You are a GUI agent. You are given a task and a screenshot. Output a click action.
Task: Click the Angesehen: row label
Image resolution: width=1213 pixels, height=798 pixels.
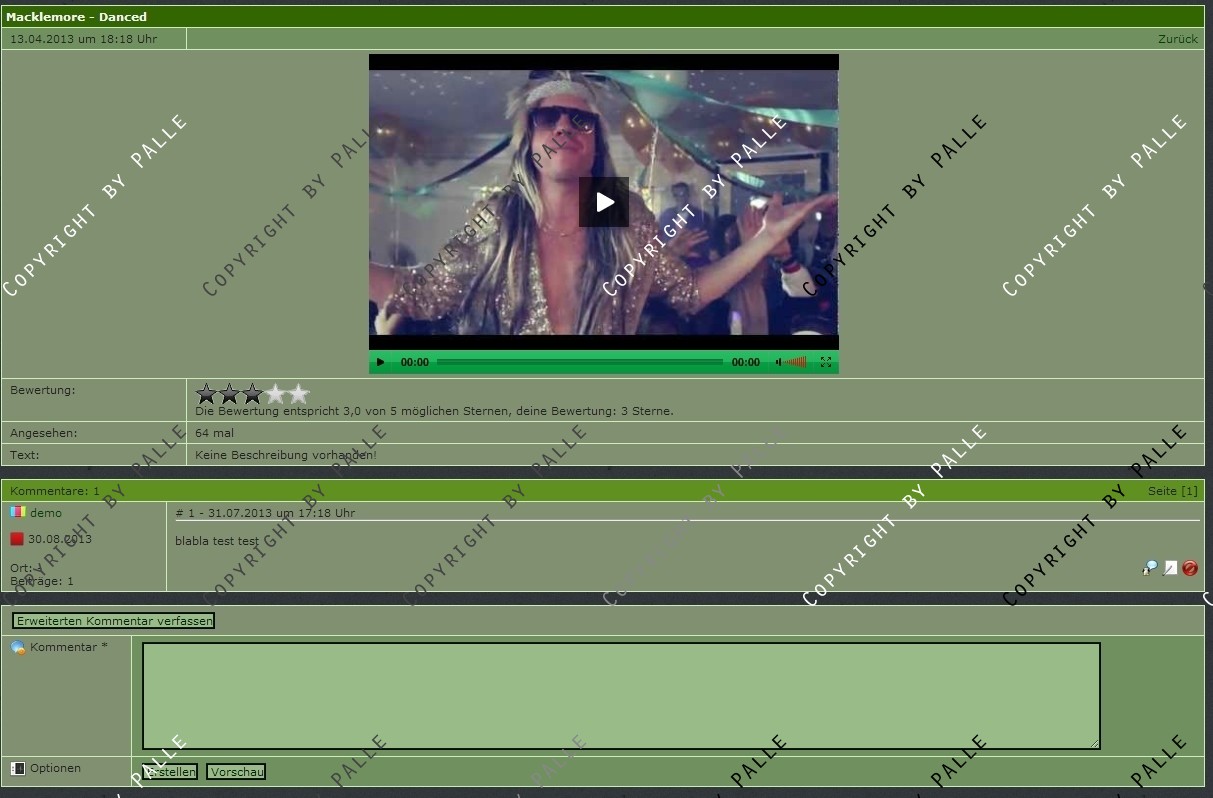click(x=44, y=433)
